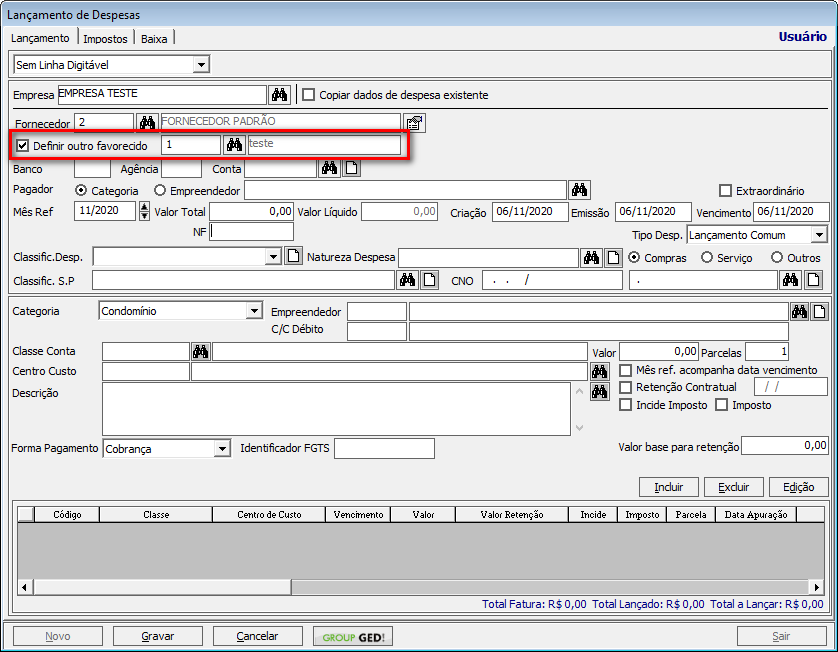The height and width of the screenshot is (652, 838).
Task: Focus the Parcelas field
Action: click(767, 352)
